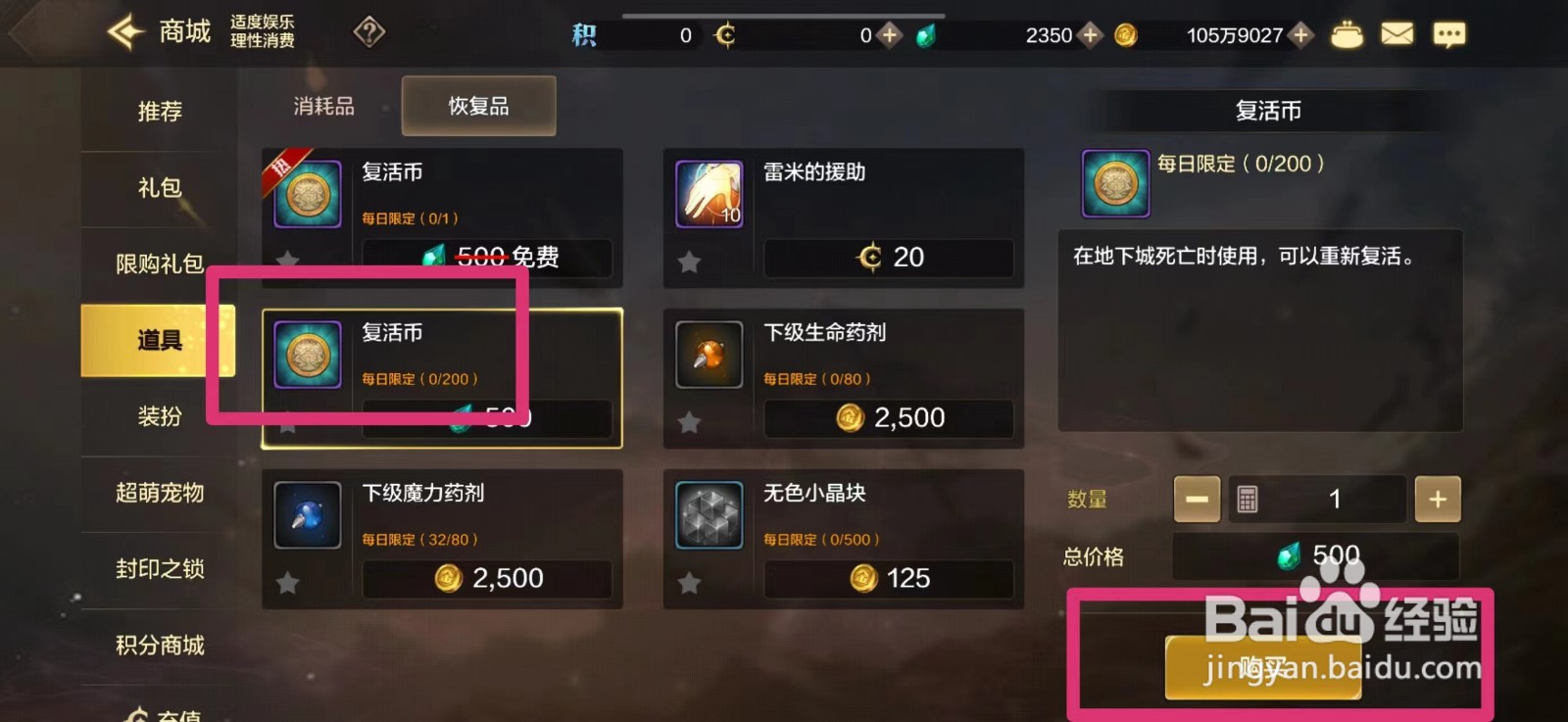1568x722 pixels.
Task: Open quantity calculator keypad icon
Action: coord(1248,500)
